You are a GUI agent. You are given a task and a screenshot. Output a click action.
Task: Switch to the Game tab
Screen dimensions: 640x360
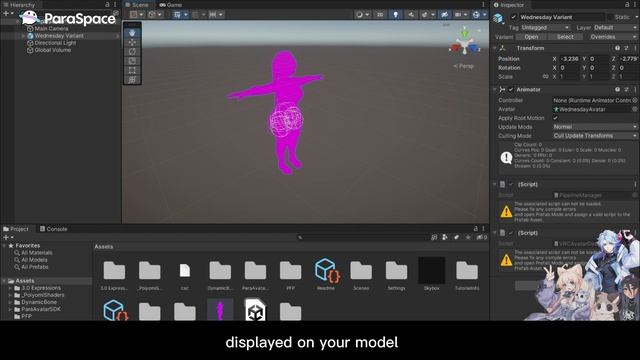click(x=171, y=5)
